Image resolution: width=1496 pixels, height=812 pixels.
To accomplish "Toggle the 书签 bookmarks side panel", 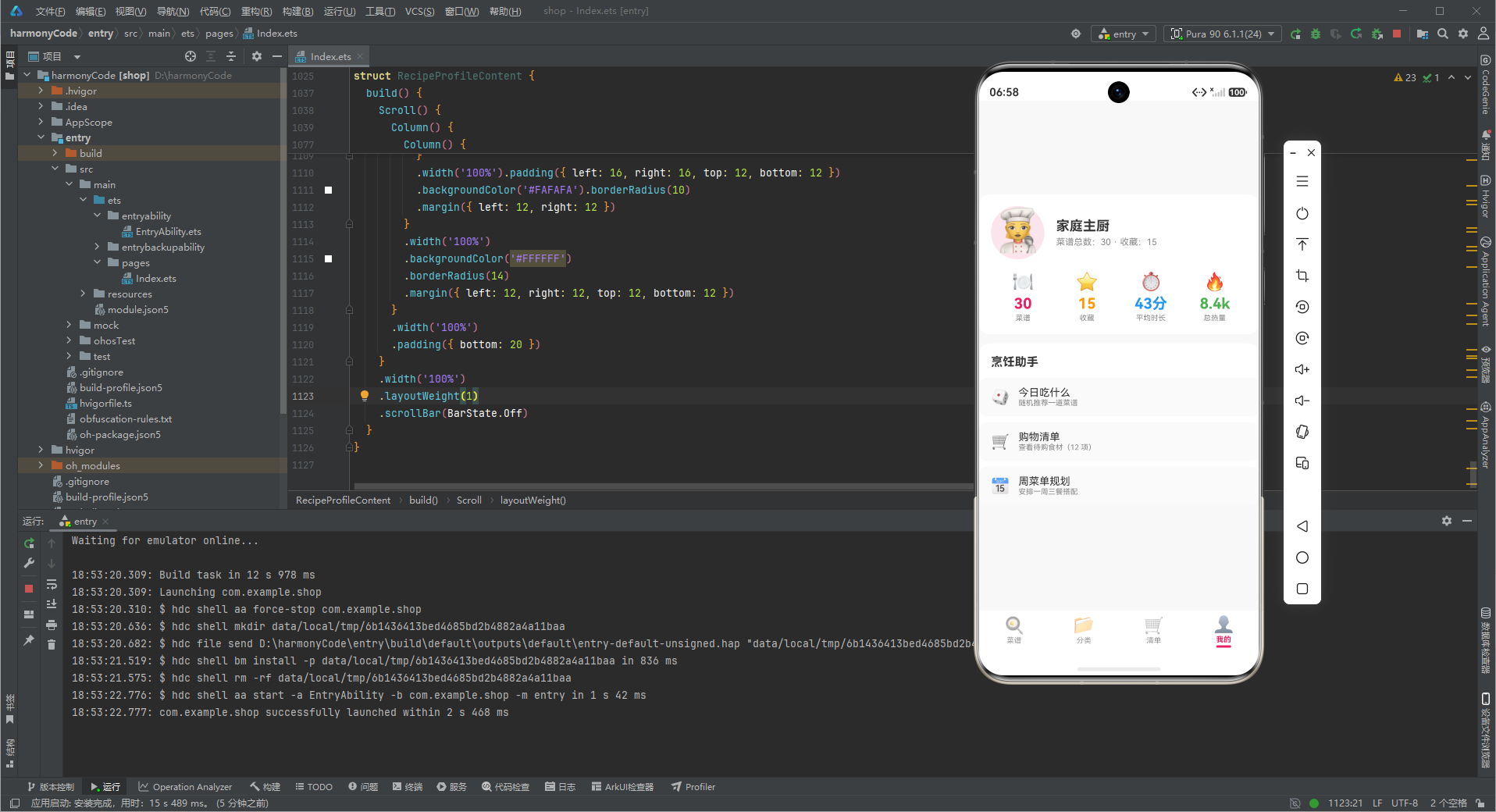I will [9, 709].
